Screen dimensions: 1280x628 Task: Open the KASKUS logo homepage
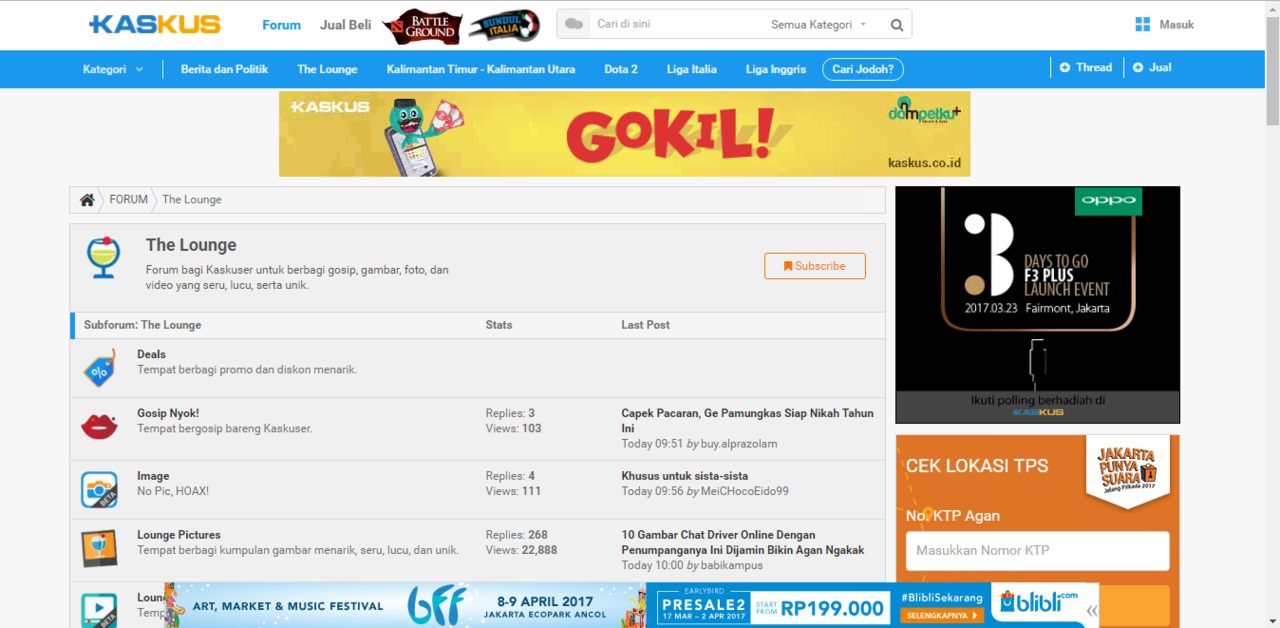point(155,24)
